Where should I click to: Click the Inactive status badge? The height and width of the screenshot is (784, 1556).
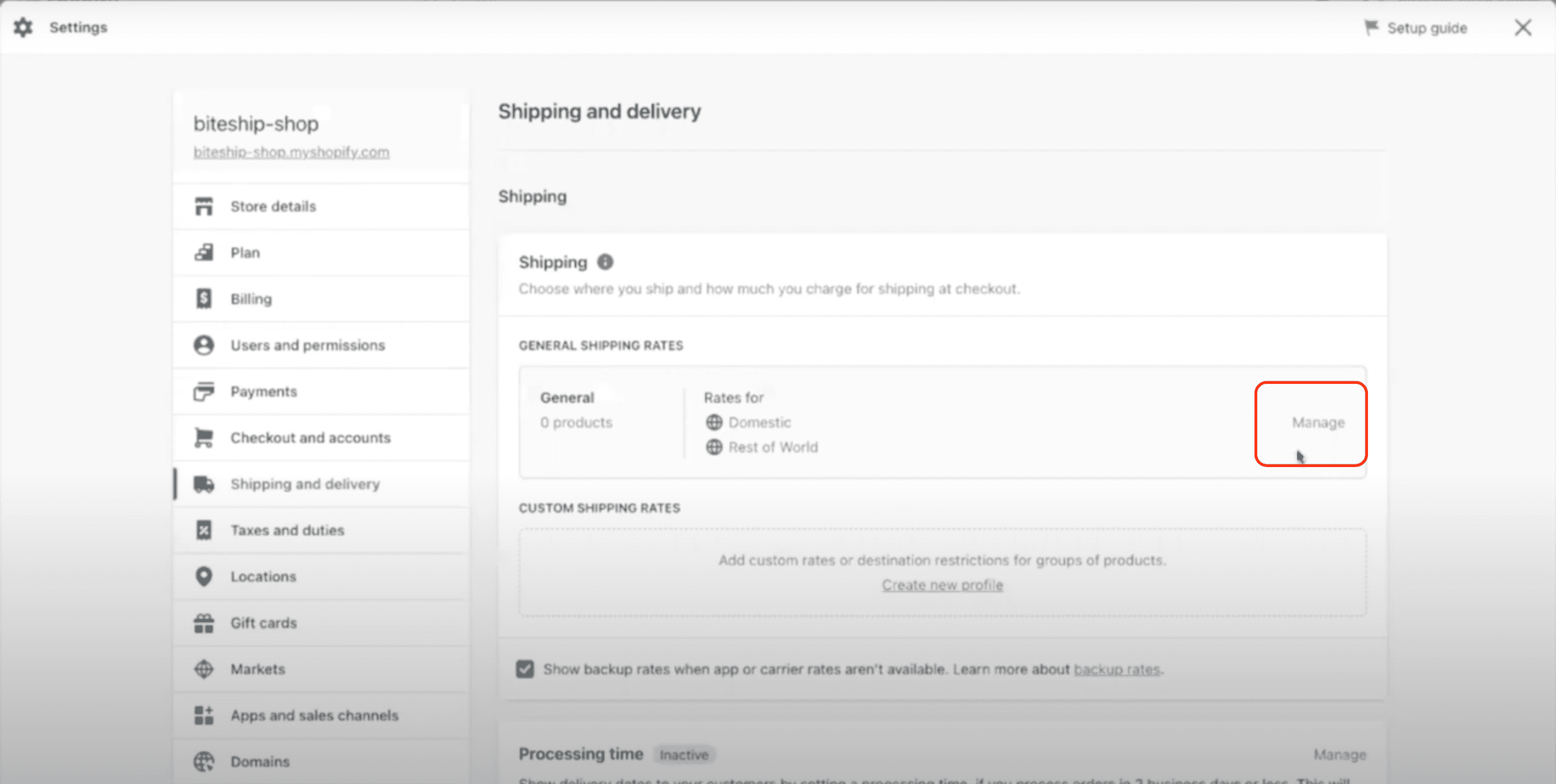[684, 754]
